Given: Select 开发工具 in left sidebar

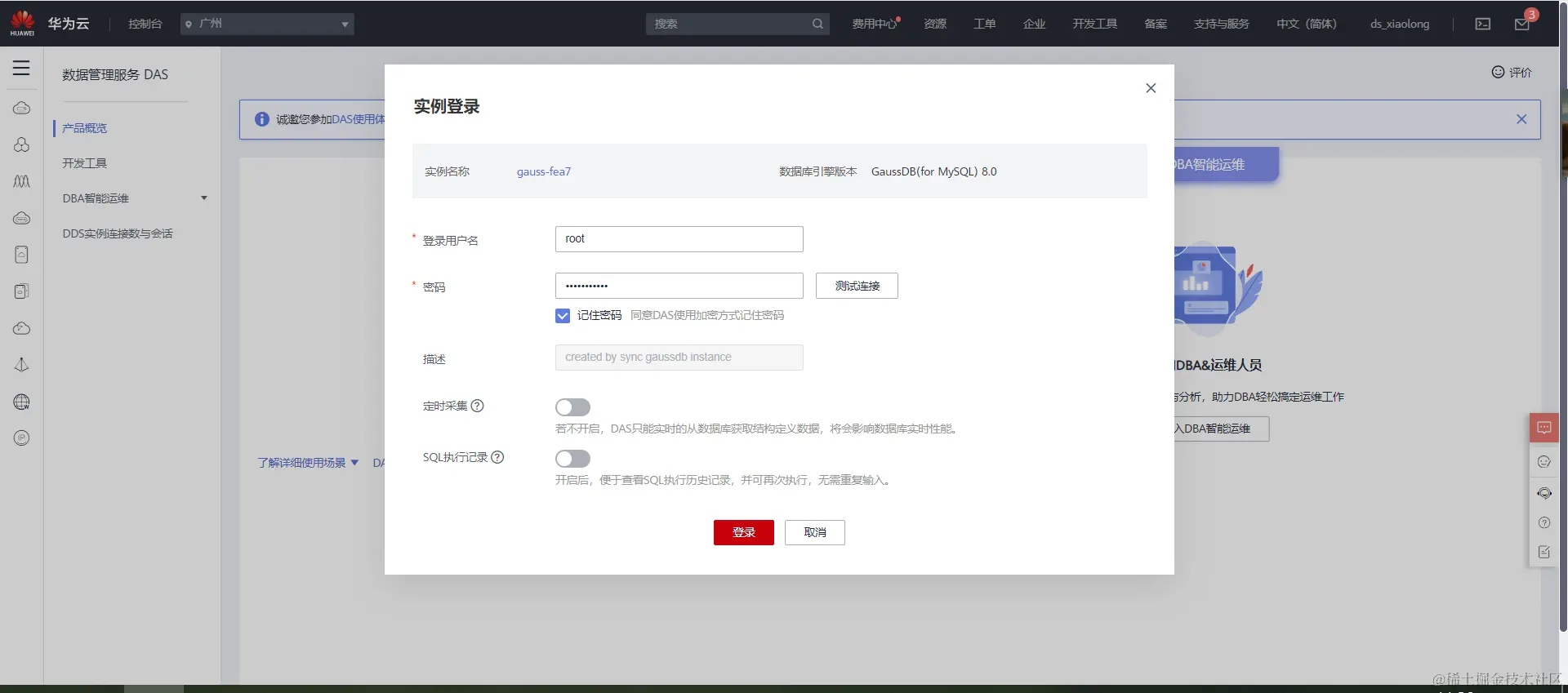Looking at the screenshot, I should tap(85, 163).
